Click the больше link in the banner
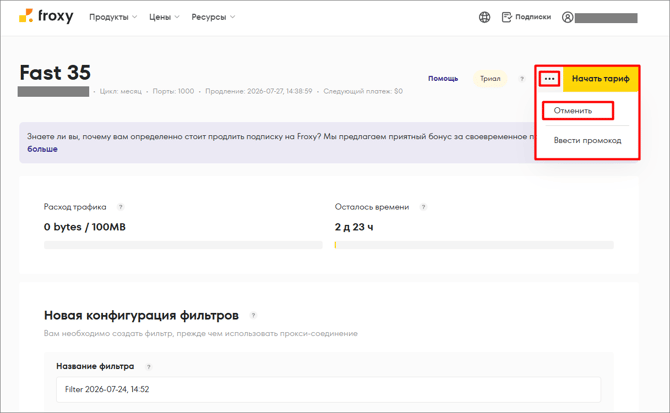 point(42,149)
